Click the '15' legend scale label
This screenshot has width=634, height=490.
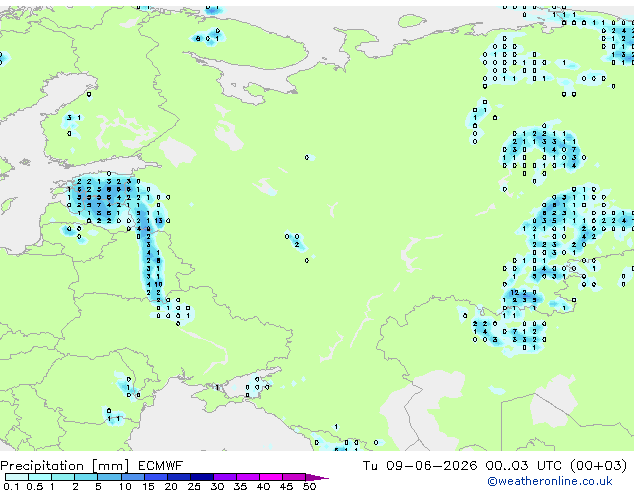click(x=148, y=486)
